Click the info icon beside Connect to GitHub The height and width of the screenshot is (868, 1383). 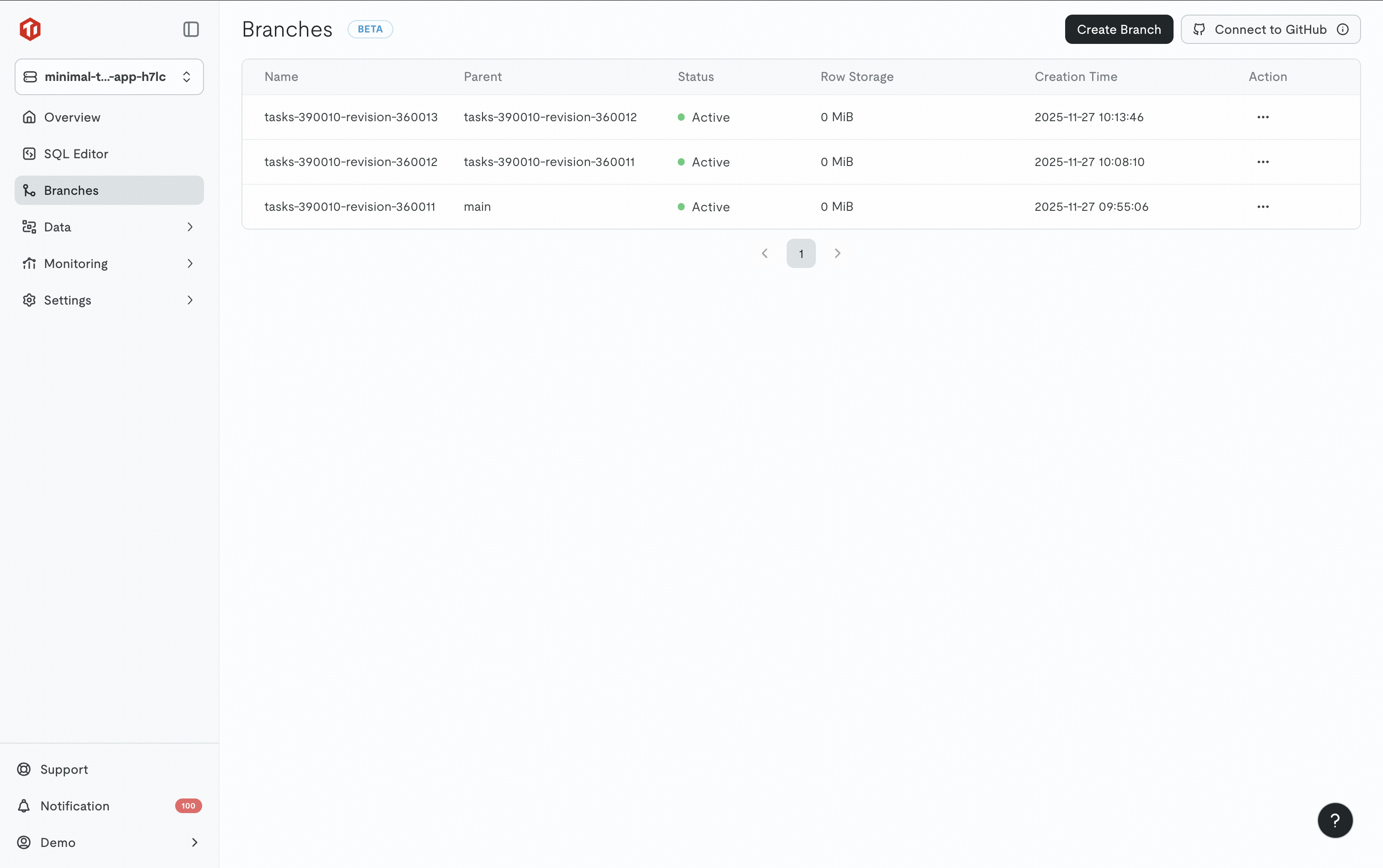[x=1342, y=29]
